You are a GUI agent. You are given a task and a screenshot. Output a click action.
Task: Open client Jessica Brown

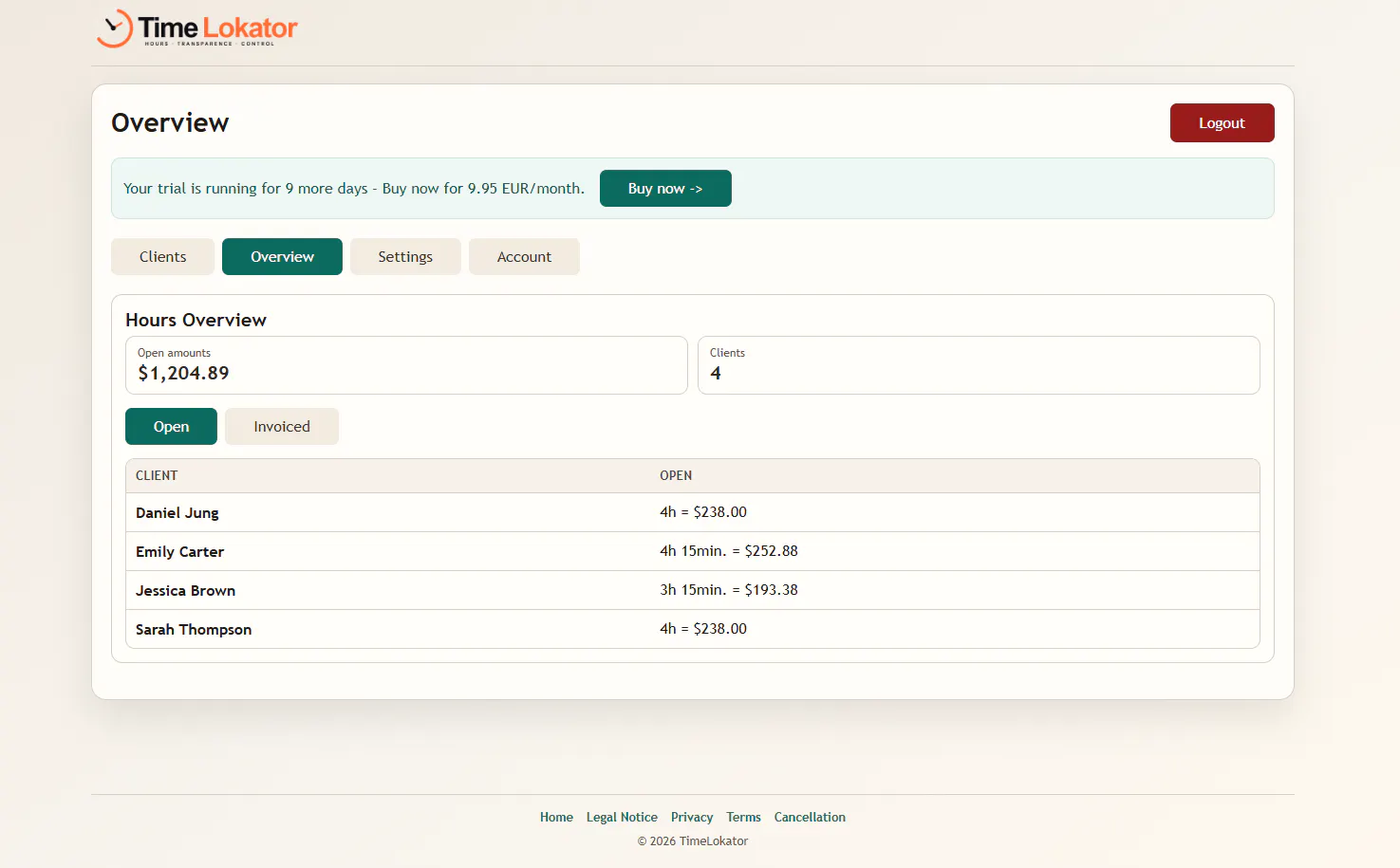pyautogui.click(x=185, y=590)
